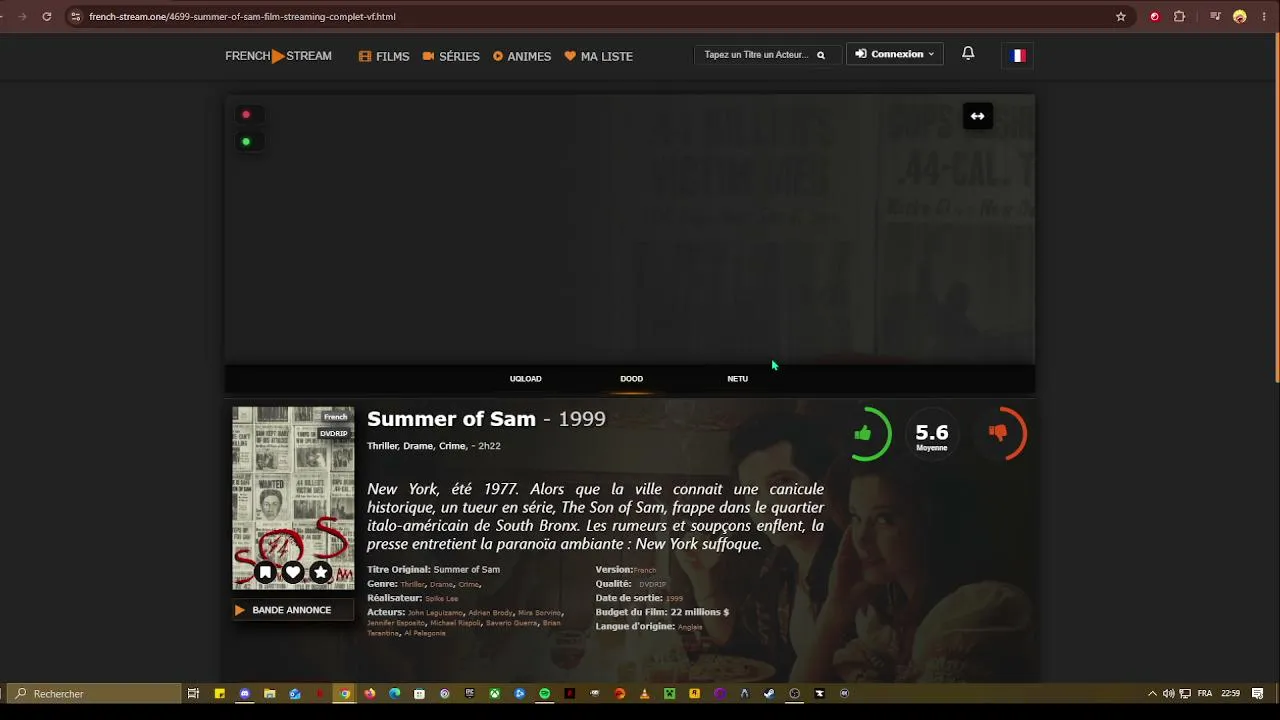Click the search magnifier icon

tap(821, 55)
